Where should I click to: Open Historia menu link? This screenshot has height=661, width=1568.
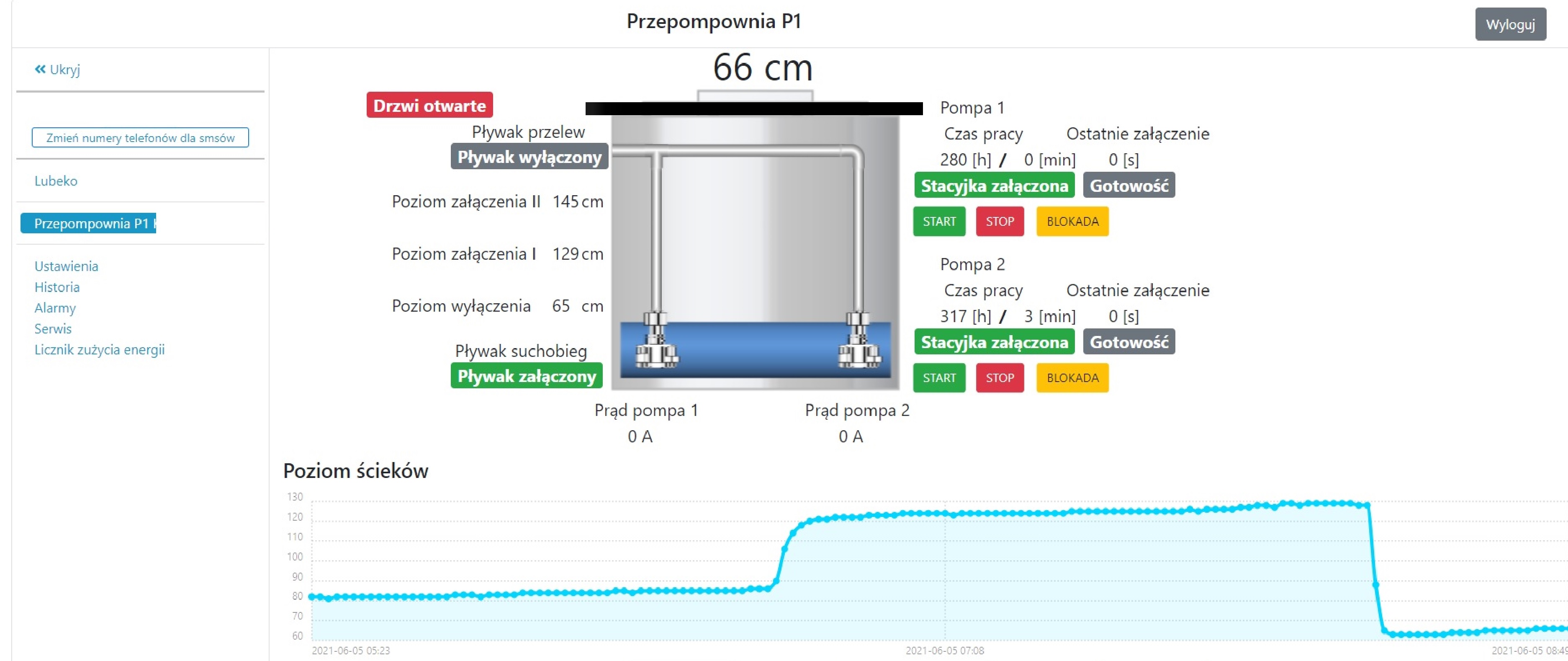point(57,287)
